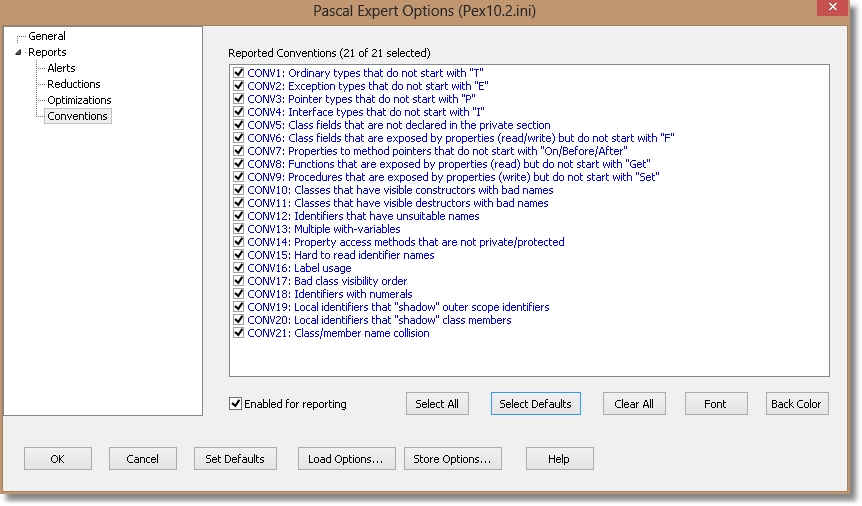Collapse the Reports tree node

18,52
